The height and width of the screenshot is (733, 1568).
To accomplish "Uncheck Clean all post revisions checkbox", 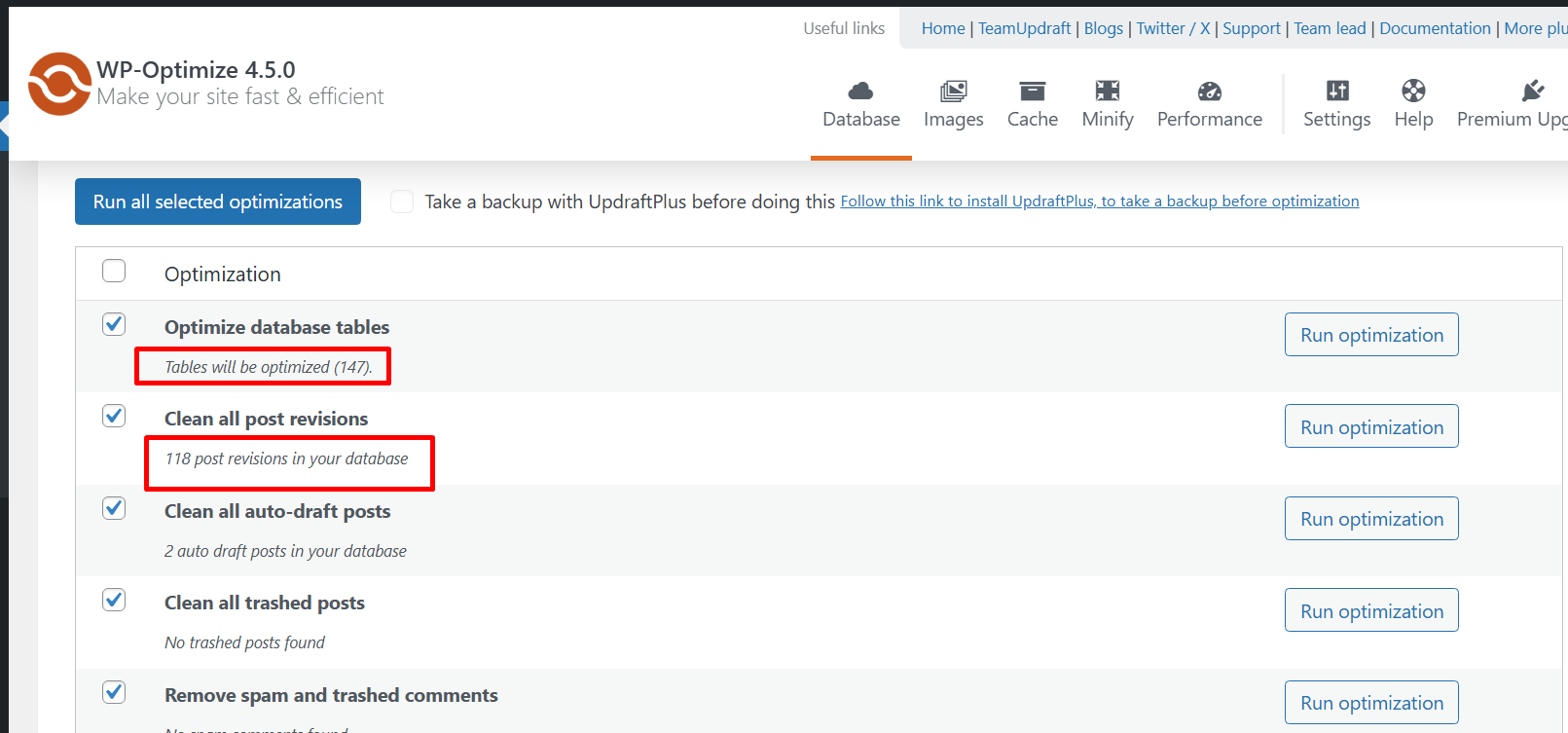I will coord(114,416).
